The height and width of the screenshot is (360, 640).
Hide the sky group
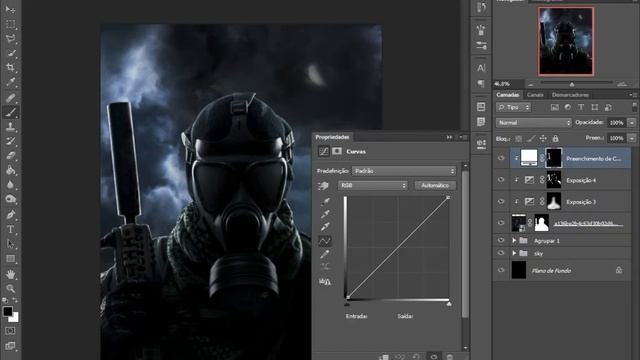click(501, 253)
